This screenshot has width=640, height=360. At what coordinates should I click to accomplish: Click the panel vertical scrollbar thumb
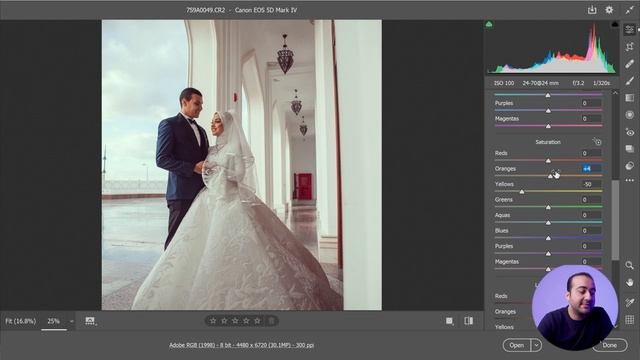click(x=615, y=220)
